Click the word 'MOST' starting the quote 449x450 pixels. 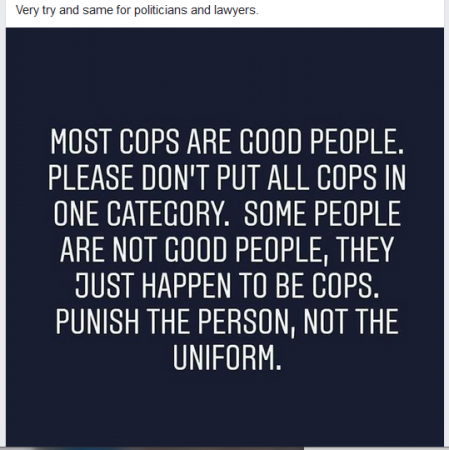pos(81,141)
